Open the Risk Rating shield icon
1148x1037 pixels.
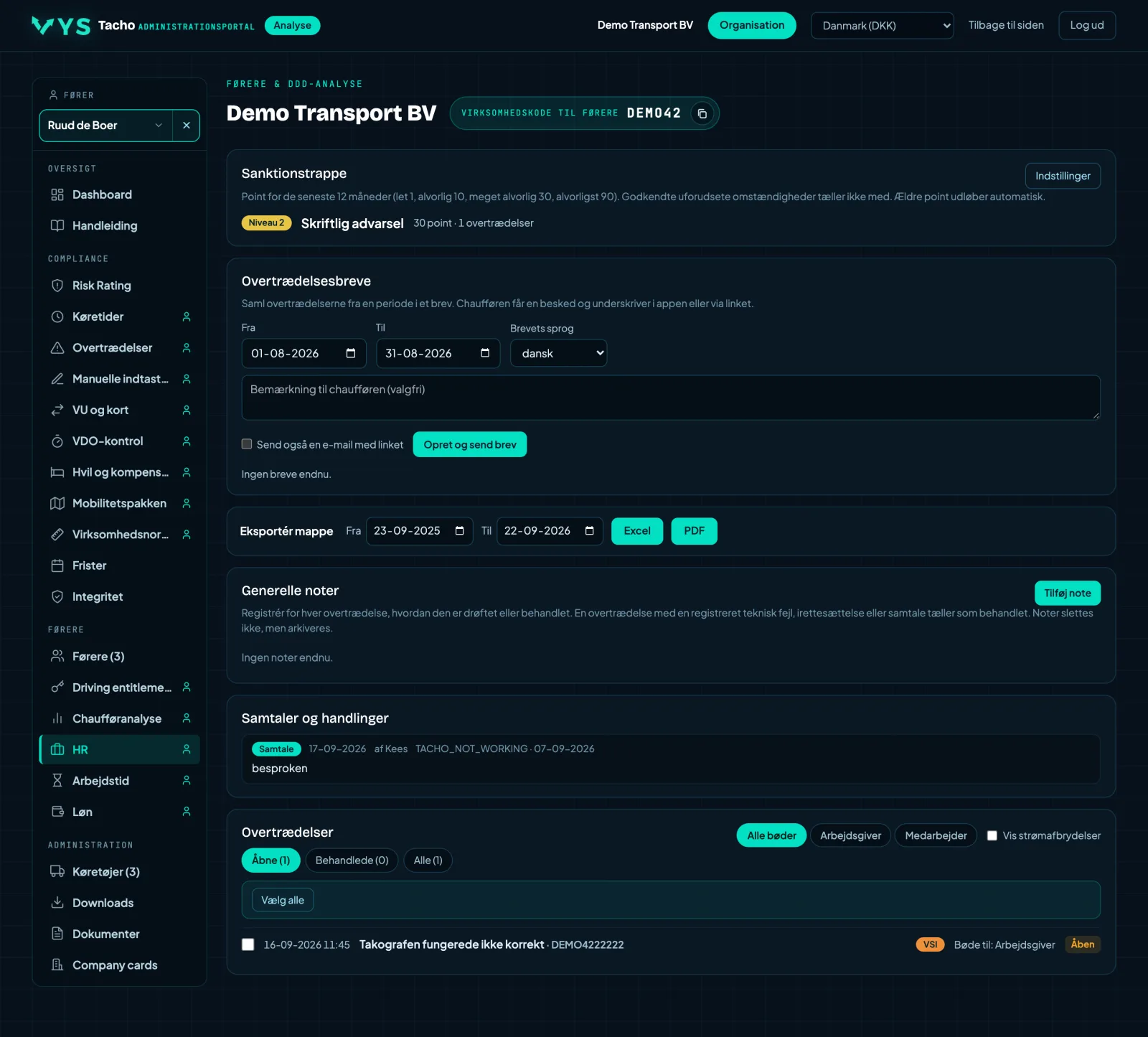(x=57, y=286)
